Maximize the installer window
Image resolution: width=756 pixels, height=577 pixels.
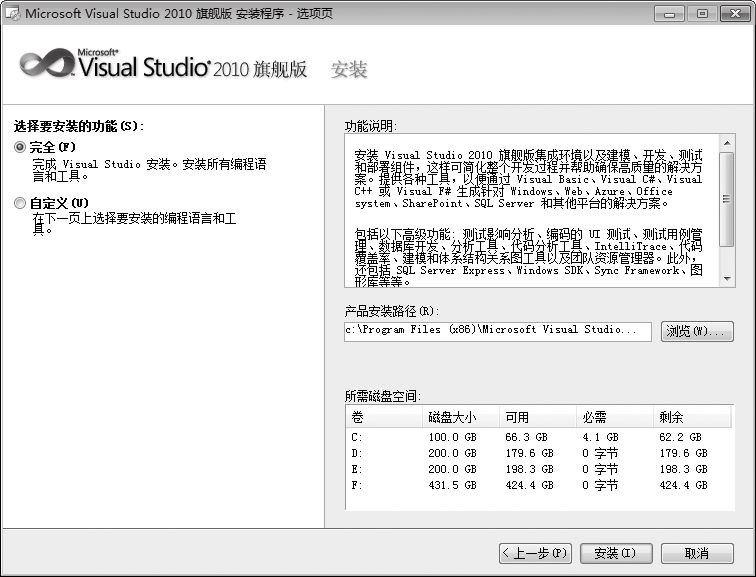pos(702,13)
